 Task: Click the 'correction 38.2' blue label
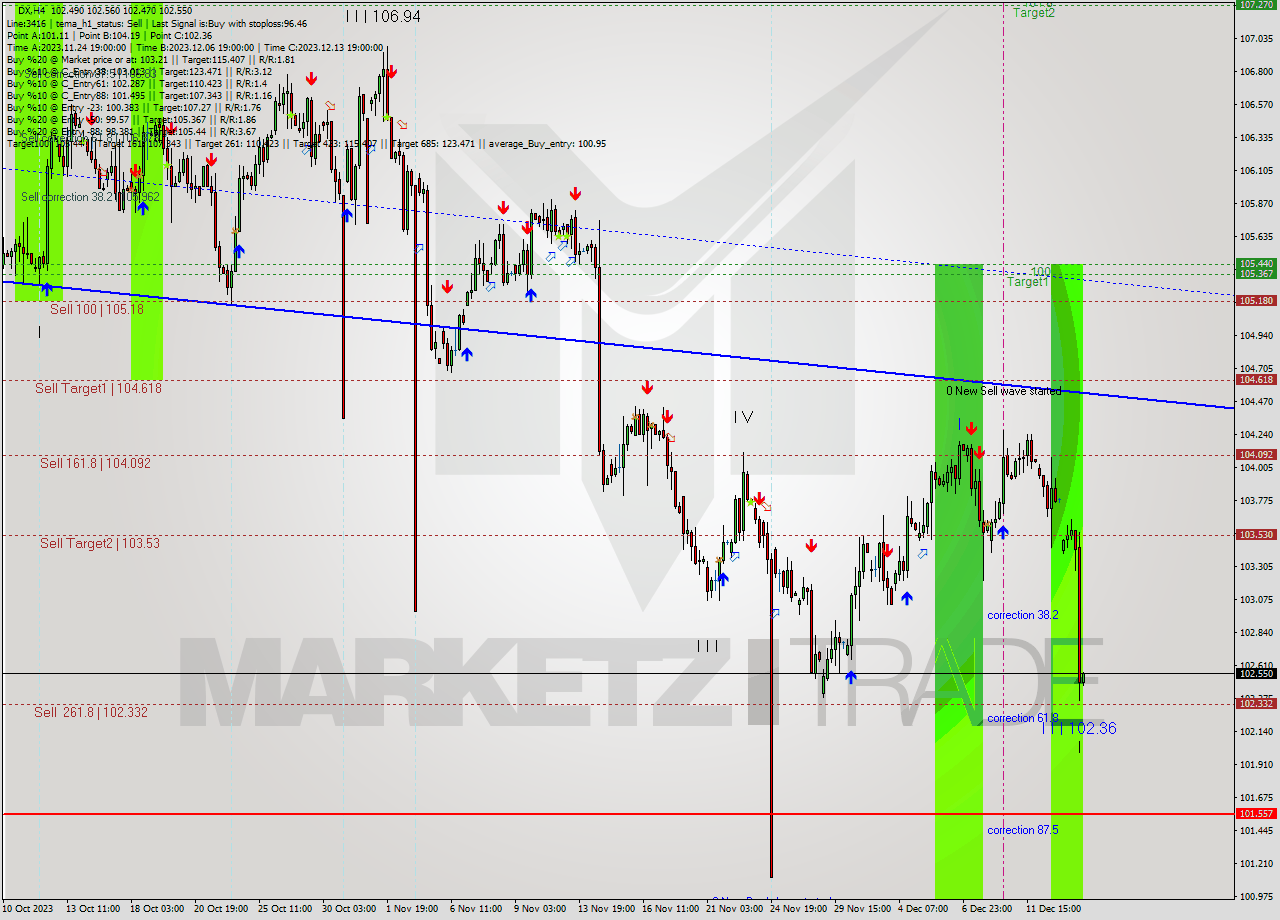(x=1022, y=615)
